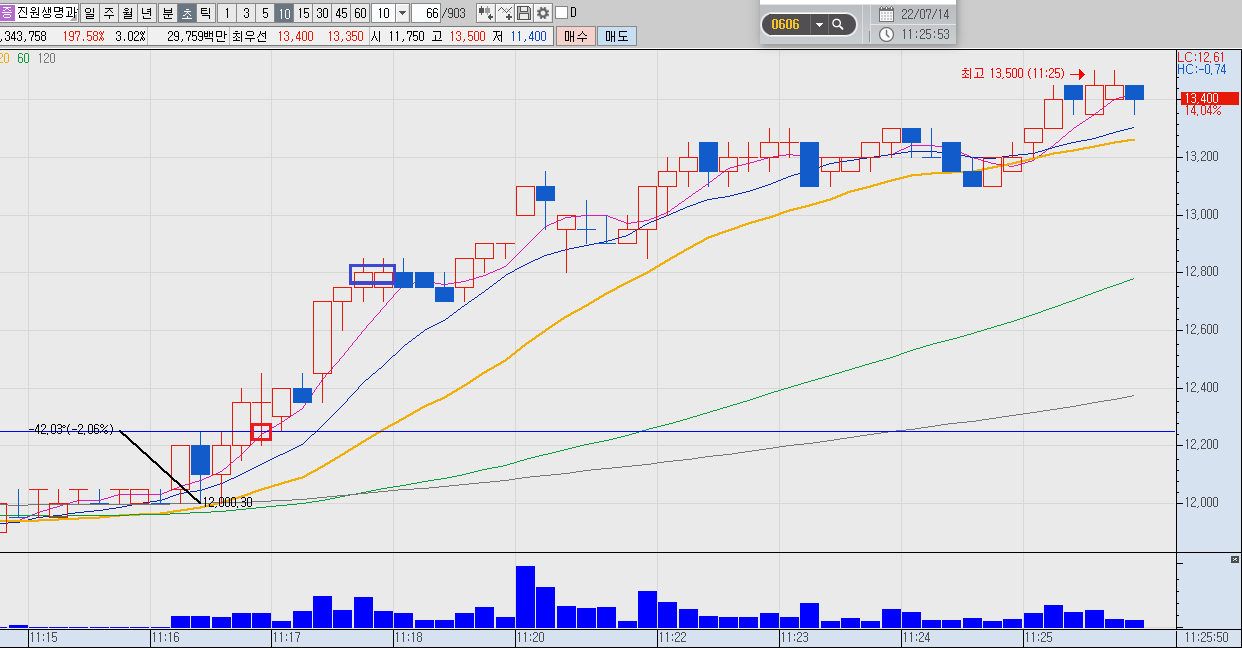Switch chart to 초 (seconds) mode
1242x648 pixels.
pyautogui.click(x=187, y=13)
